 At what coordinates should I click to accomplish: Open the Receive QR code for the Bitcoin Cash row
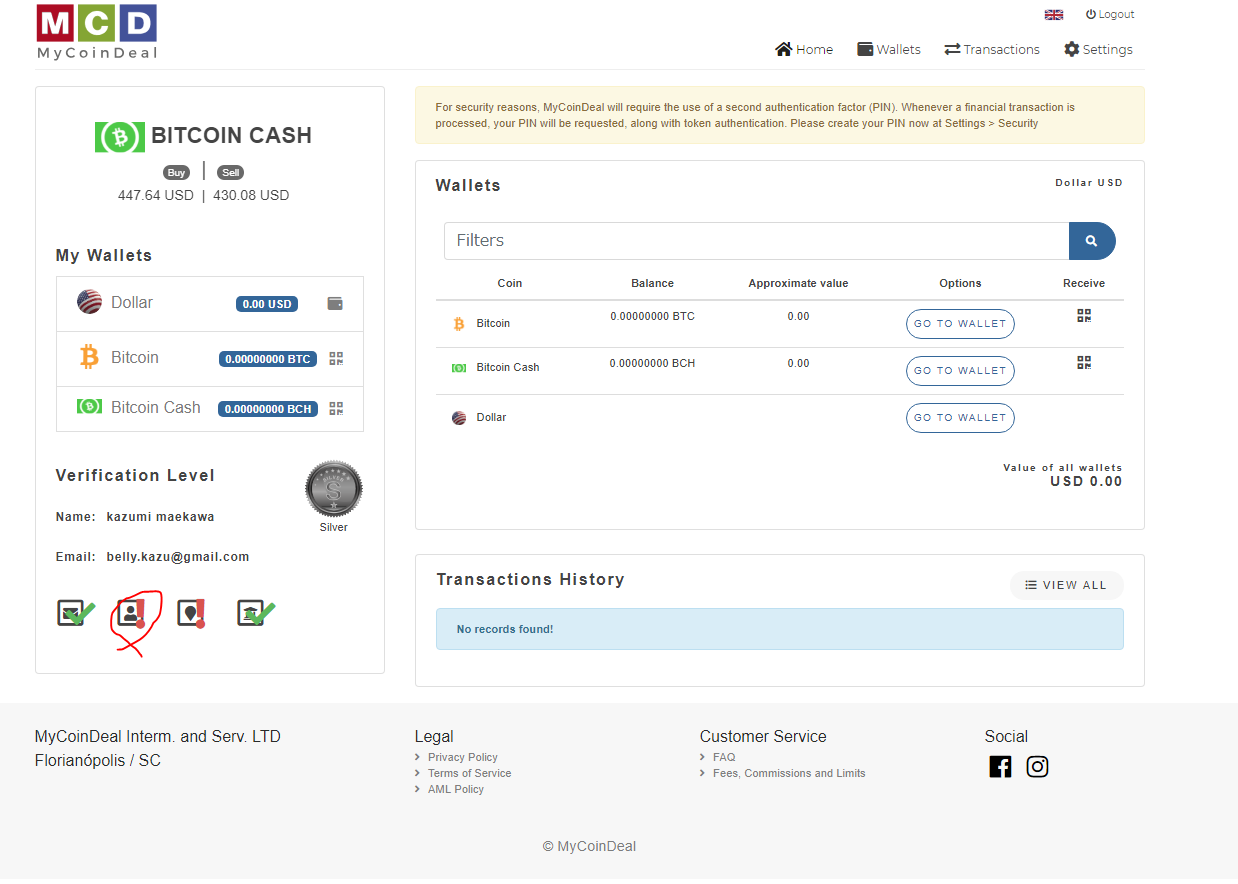click(x=1084, y=362)
